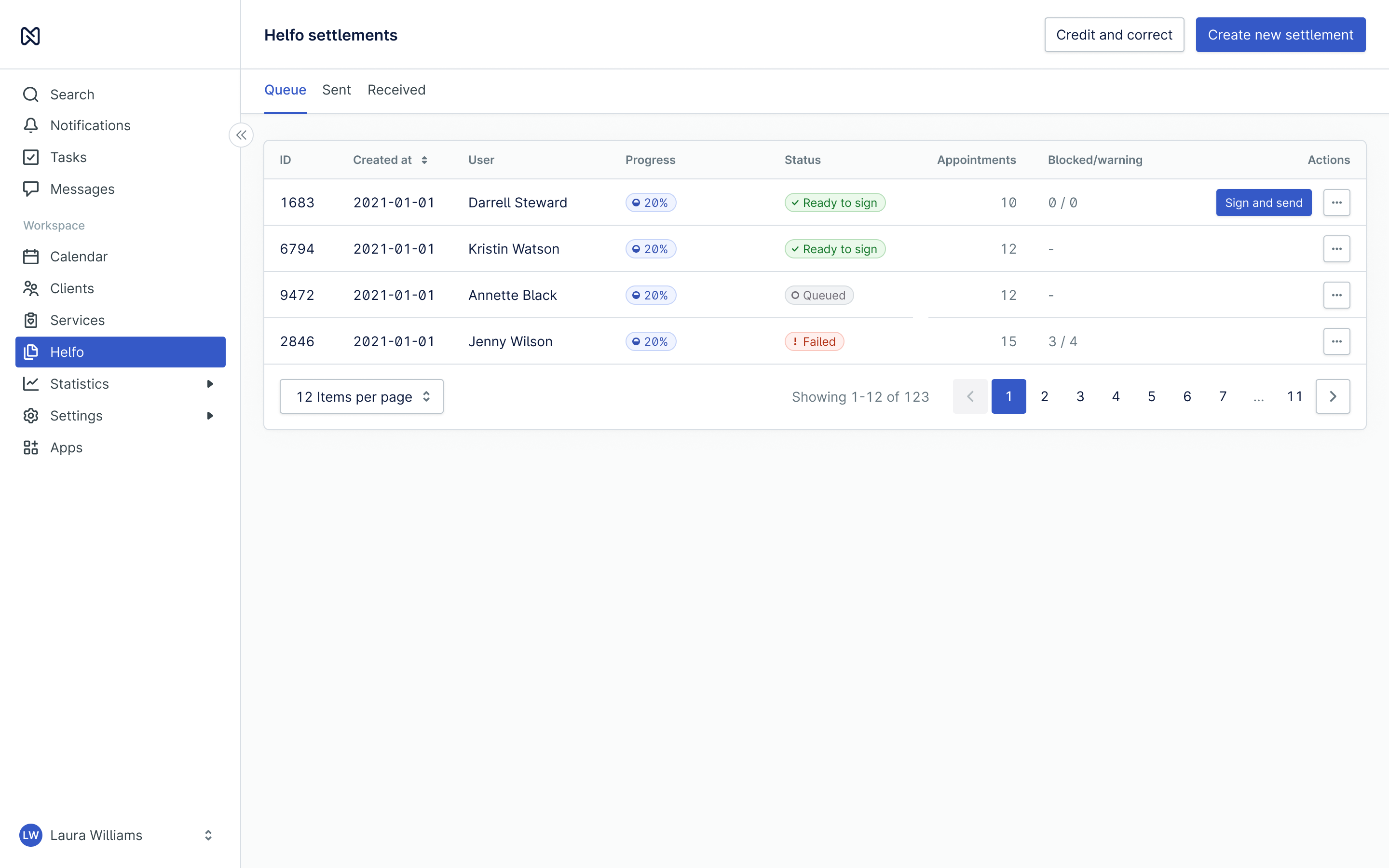Screen dimensions: 1389x868
Task: Click the user name Annette Black
Action: point(513,295)
